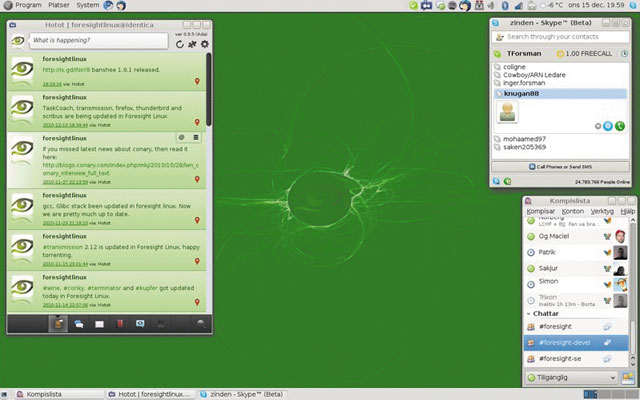Click the Kompislista scrollbar down arrow
The width and height of the screenshot is (640, 400).
(x=633, y=362)
